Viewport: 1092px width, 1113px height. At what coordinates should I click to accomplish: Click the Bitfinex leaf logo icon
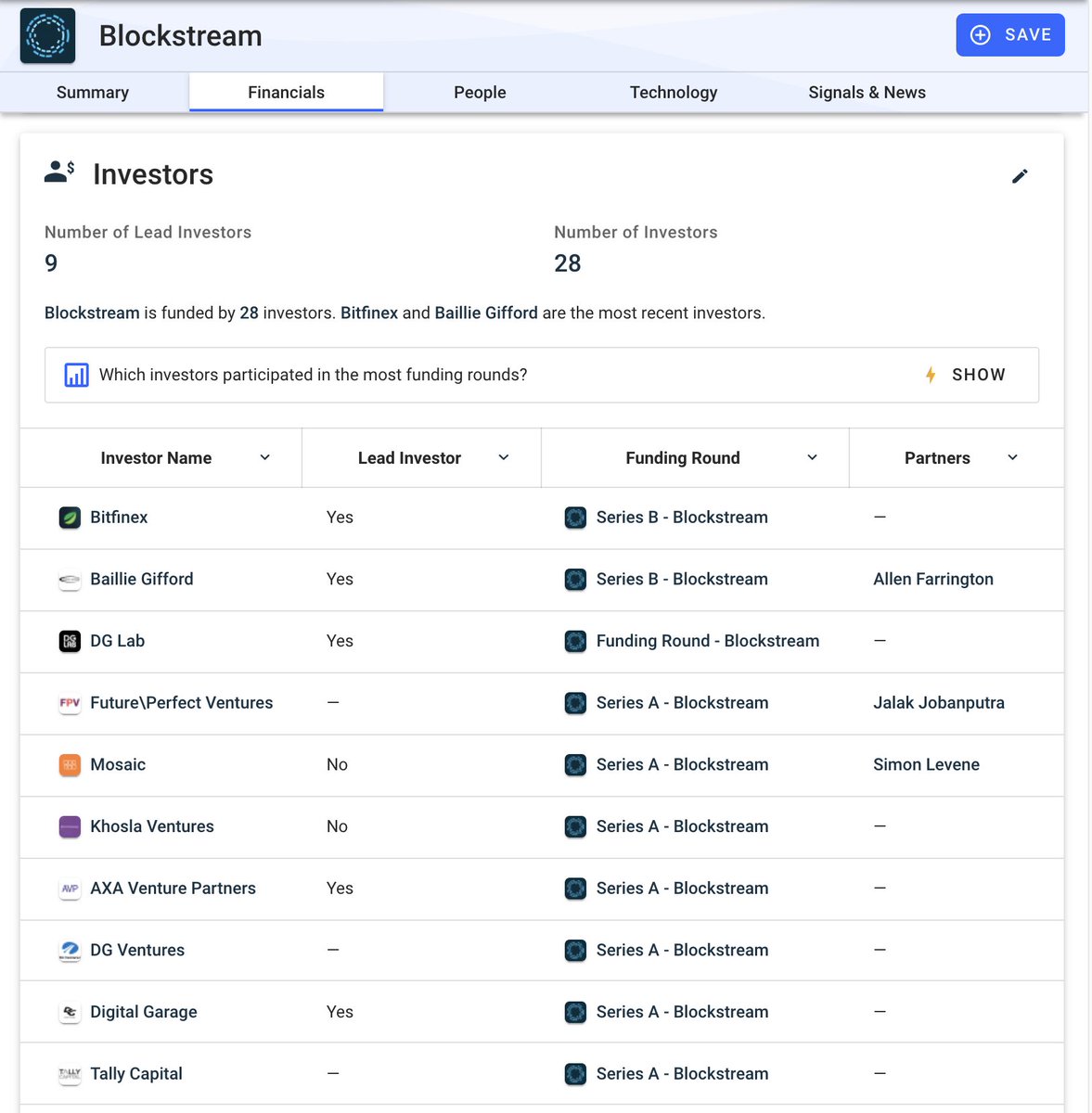click(x=70, y=518)
